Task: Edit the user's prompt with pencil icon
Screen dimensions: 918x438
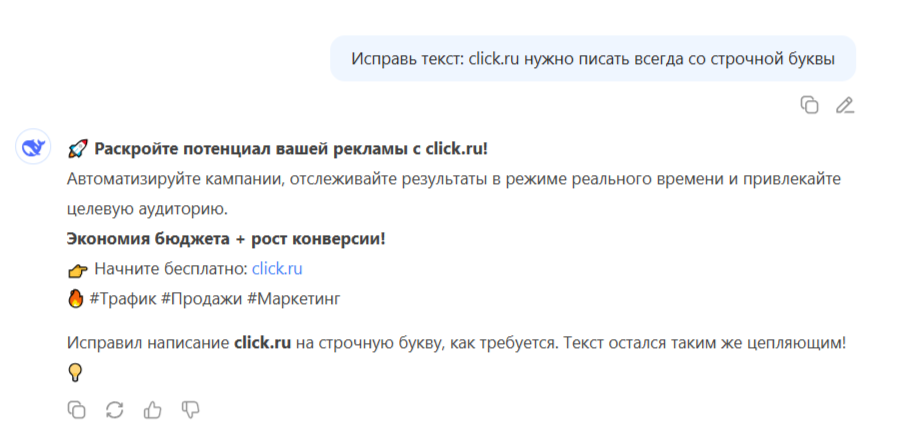Action: click(x=845, y=105)
